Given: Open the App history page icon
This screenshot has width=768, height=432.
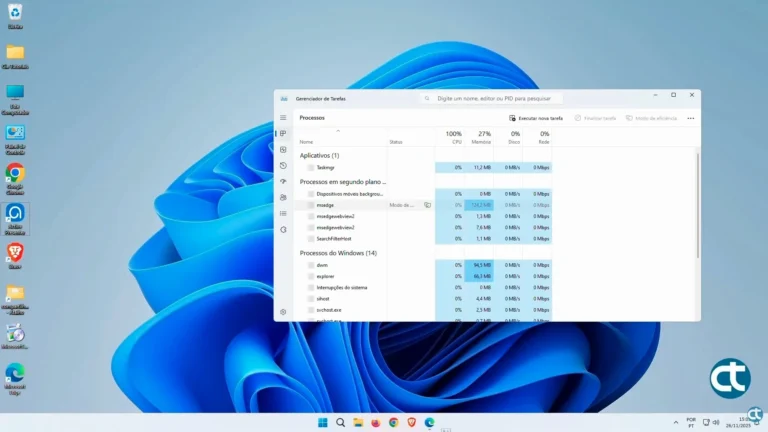Looking at the screenshot, I should click(x=283, y=166).
